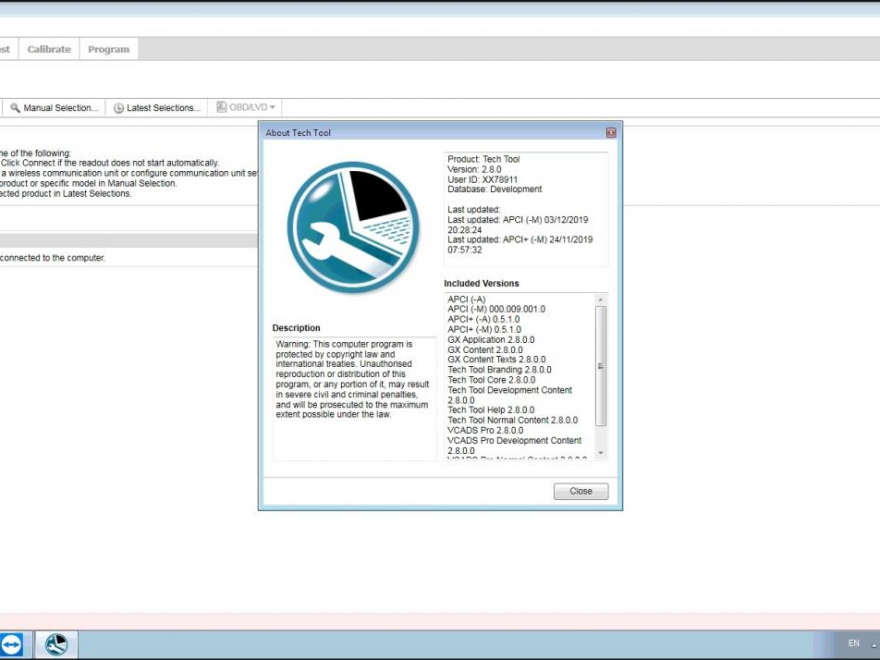Open Latest Selections from the toolbar
Image resolution: width=880 pixels, height=660 pixels.
[157, 108]
